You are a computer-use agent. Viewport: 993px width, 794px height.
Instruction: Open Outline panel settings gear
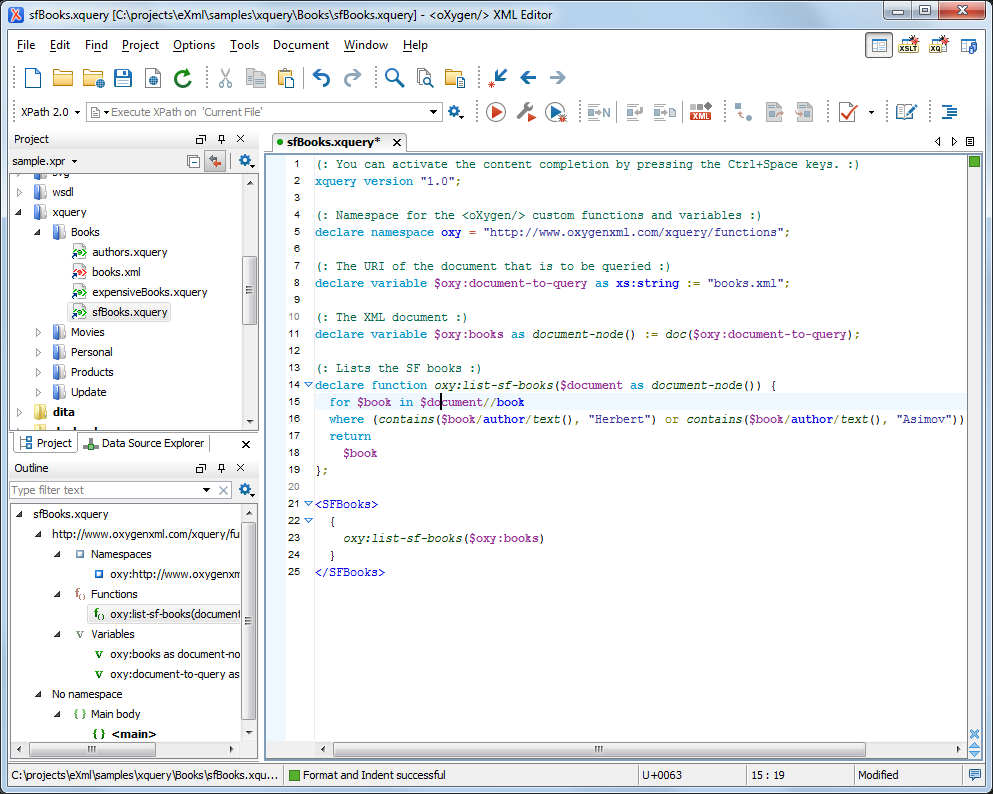(x=246, y=489)
